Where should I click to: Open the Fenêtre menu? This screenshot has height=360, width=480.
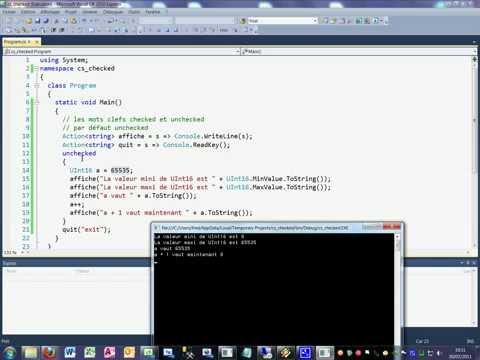coord(153,12)
